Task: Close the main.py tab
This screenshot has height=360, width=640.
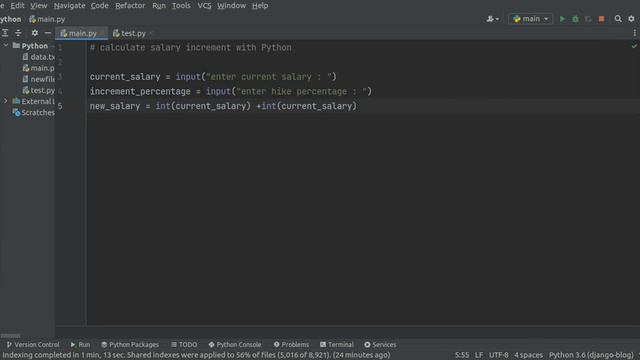Action: pos(102,33)
